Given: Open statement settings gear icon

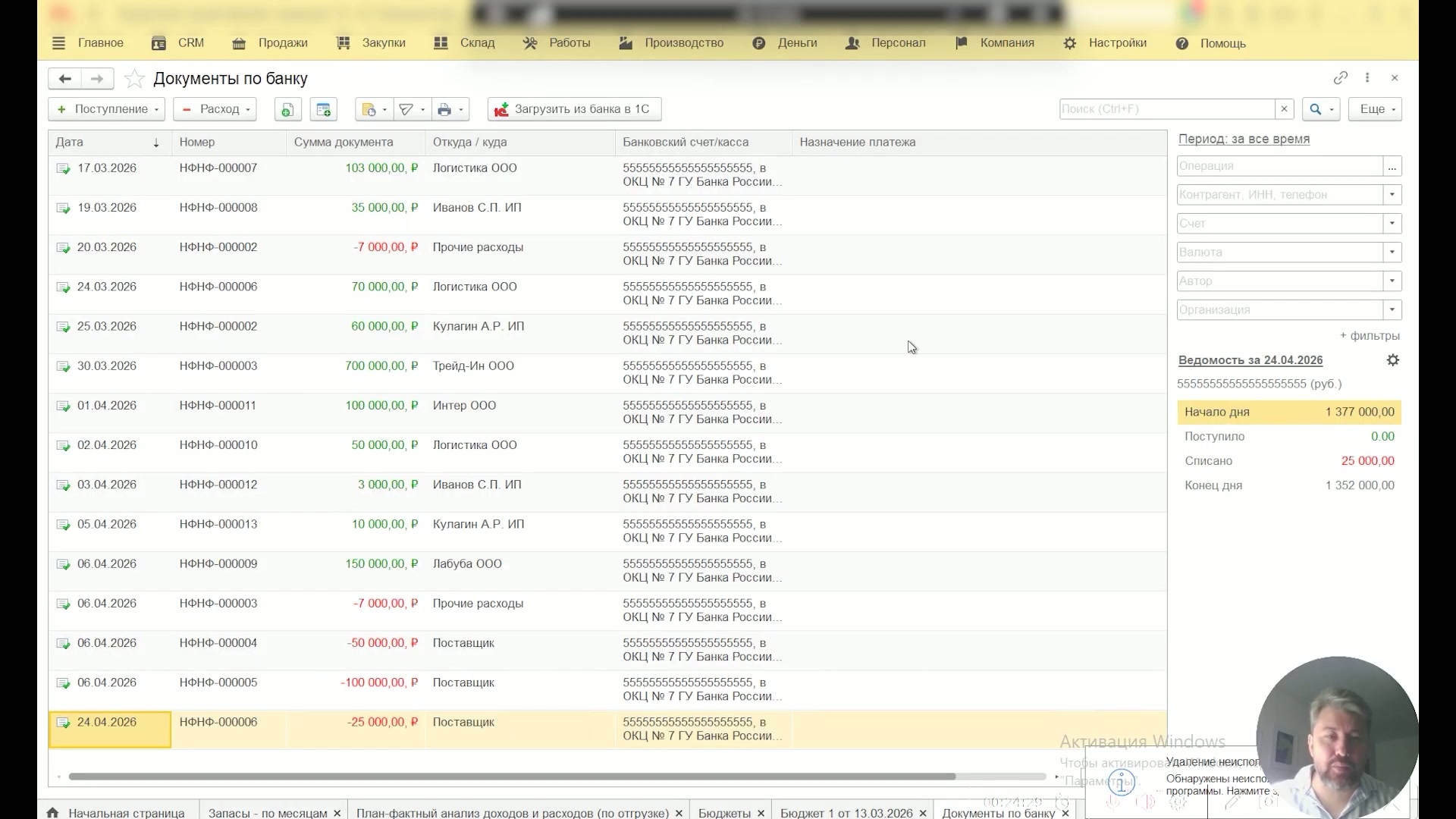Looking at the screenshot, I should coord(1393,360).
